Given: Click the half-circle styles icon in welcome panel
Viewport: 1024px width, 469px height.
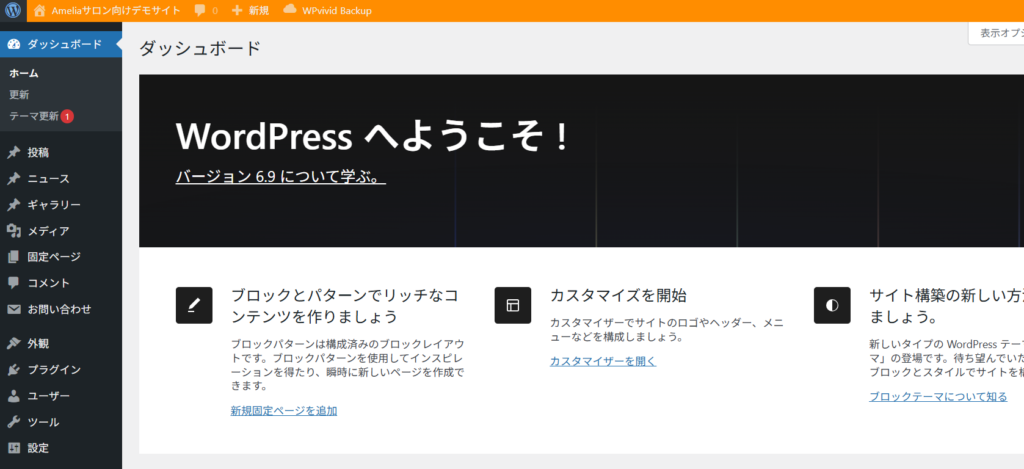Looking at the screenshot, I should click(x=832, y=305).
